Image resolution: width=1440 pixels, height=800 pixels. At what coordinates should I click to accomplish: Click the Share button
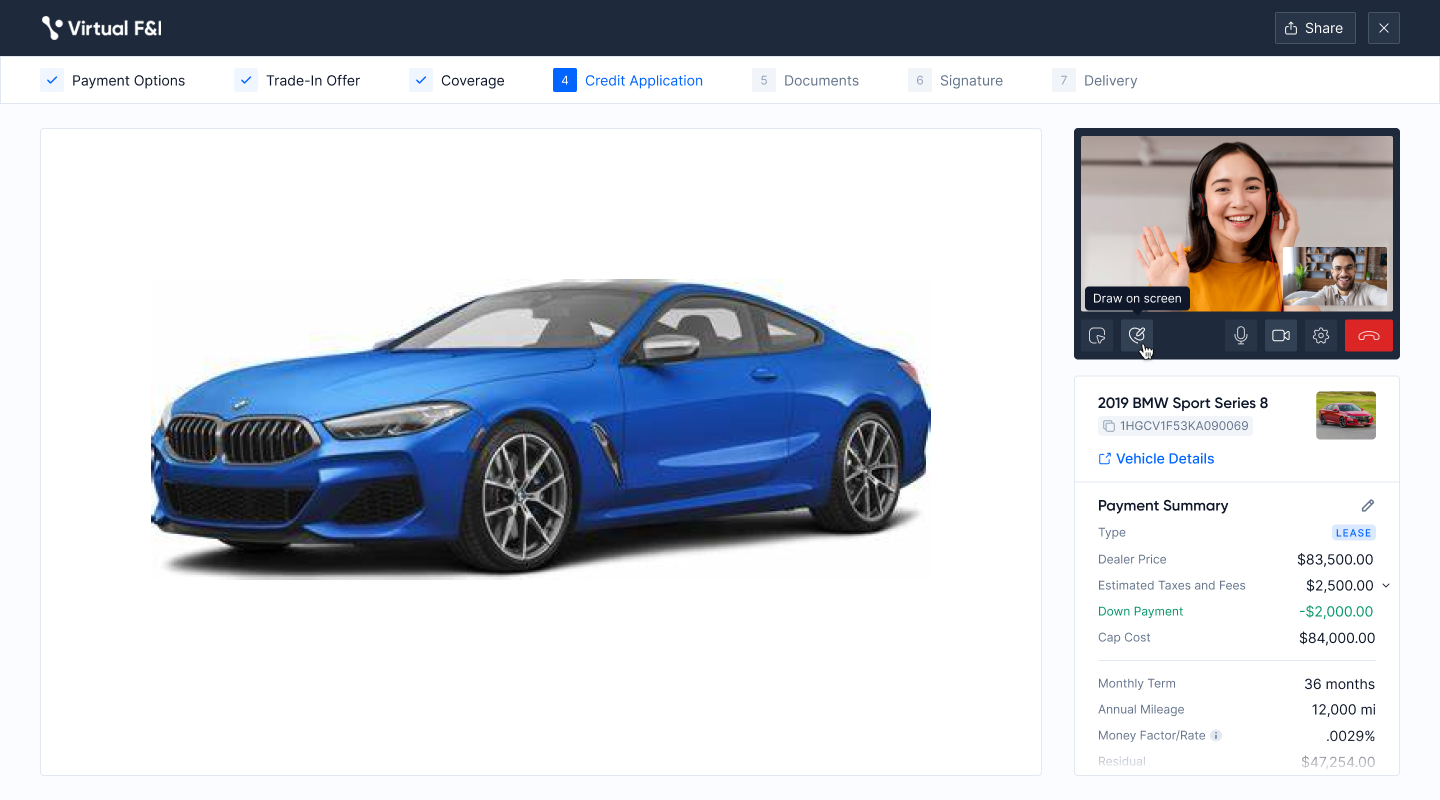pyautogui.click(x=1314, y=28)
